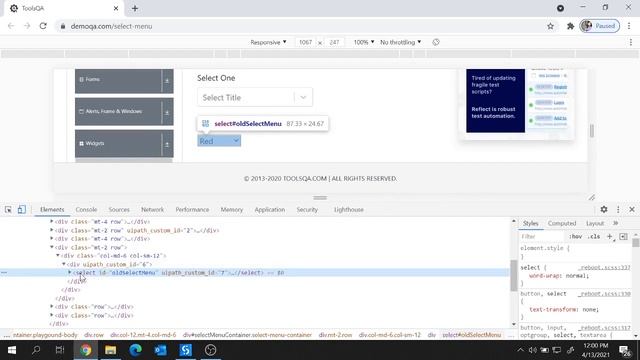Click the browser back arrow
Viewport: 640px width, 360px height.
pos(11,26)
